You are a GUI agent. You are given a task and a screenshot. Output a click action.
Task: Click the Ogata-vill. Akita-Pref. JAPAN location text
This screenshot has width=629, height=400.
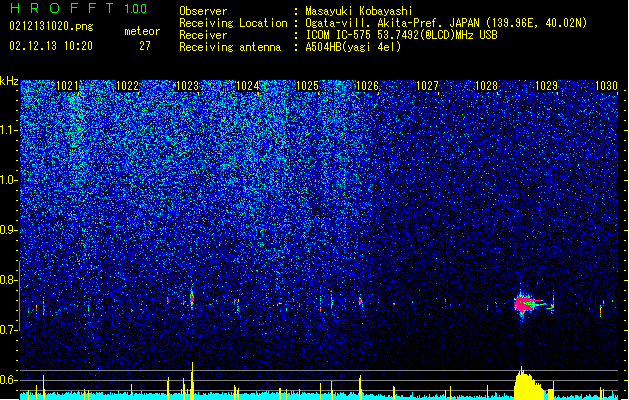click(x=446, y=23)
